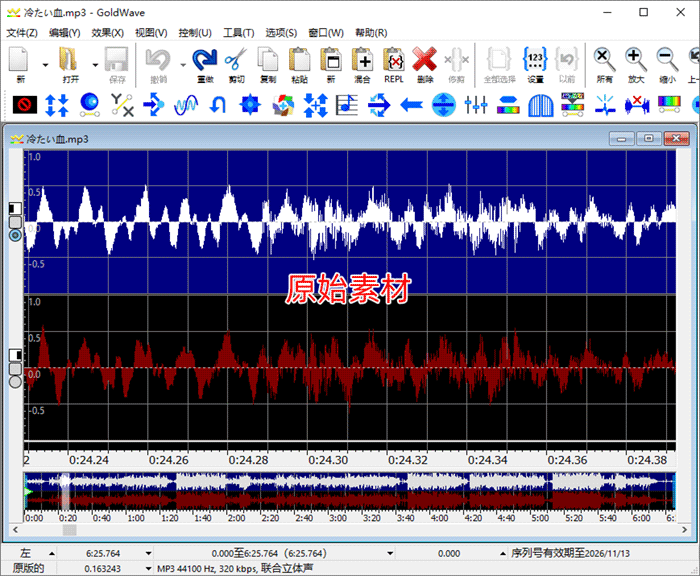Viewport: 700px width, 576px height.
Task: Apply the Censor effect (black box, red circle)
Action: click(x=25, y=105)
